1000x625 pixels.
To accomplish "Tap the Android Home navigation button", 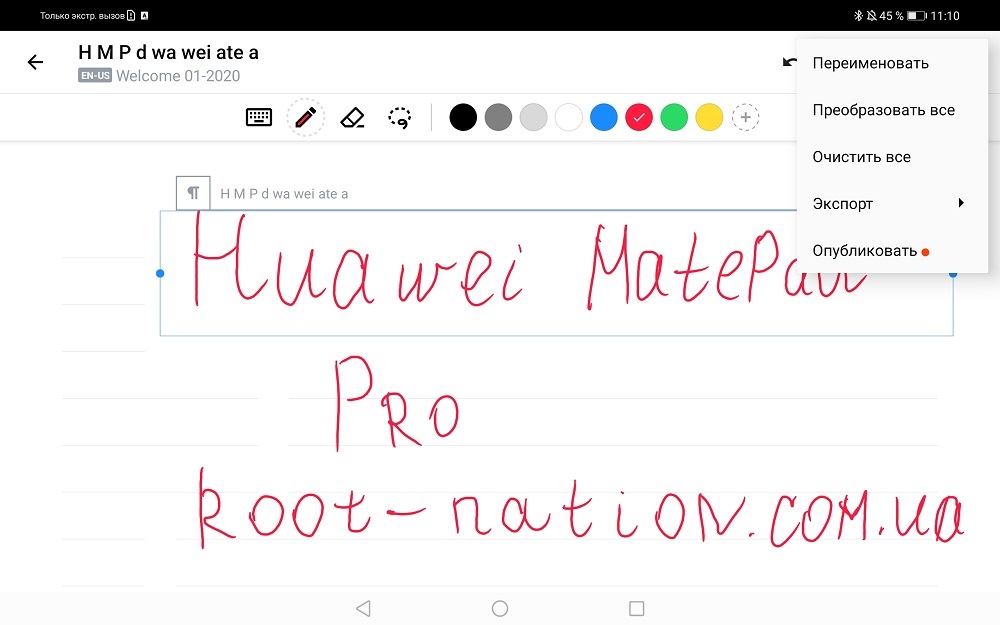I will [x=500, y=608].
